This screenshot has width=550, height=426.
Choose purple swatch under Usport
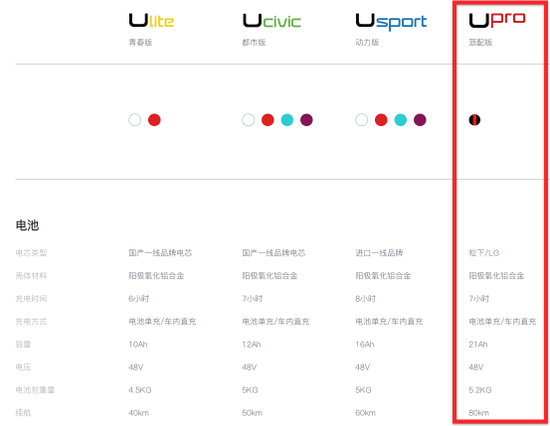pyautogui.click(x=420, y=120)
